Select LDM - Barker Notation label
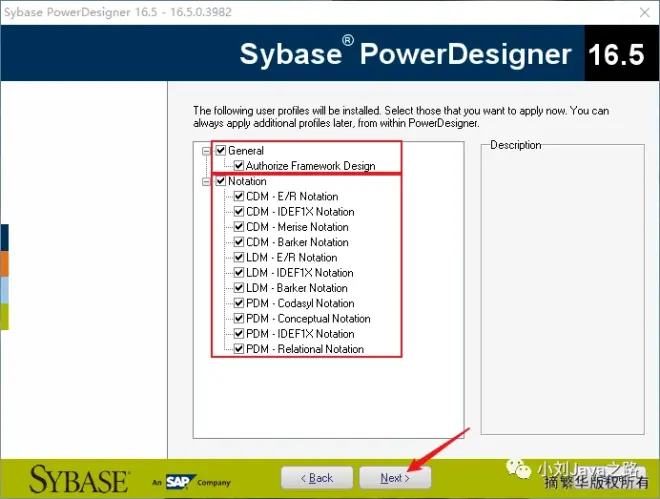The image size is (660, 499). [x=297, y=288]
